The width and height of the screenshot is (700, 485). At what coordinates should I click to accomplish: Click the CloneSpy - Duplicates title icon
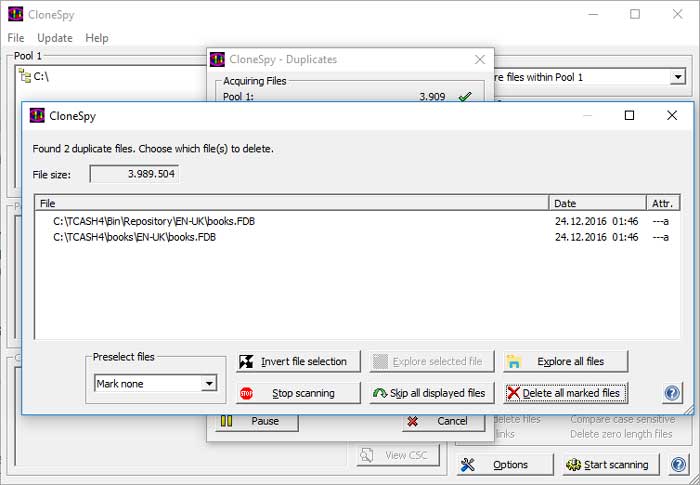(217, 59)
